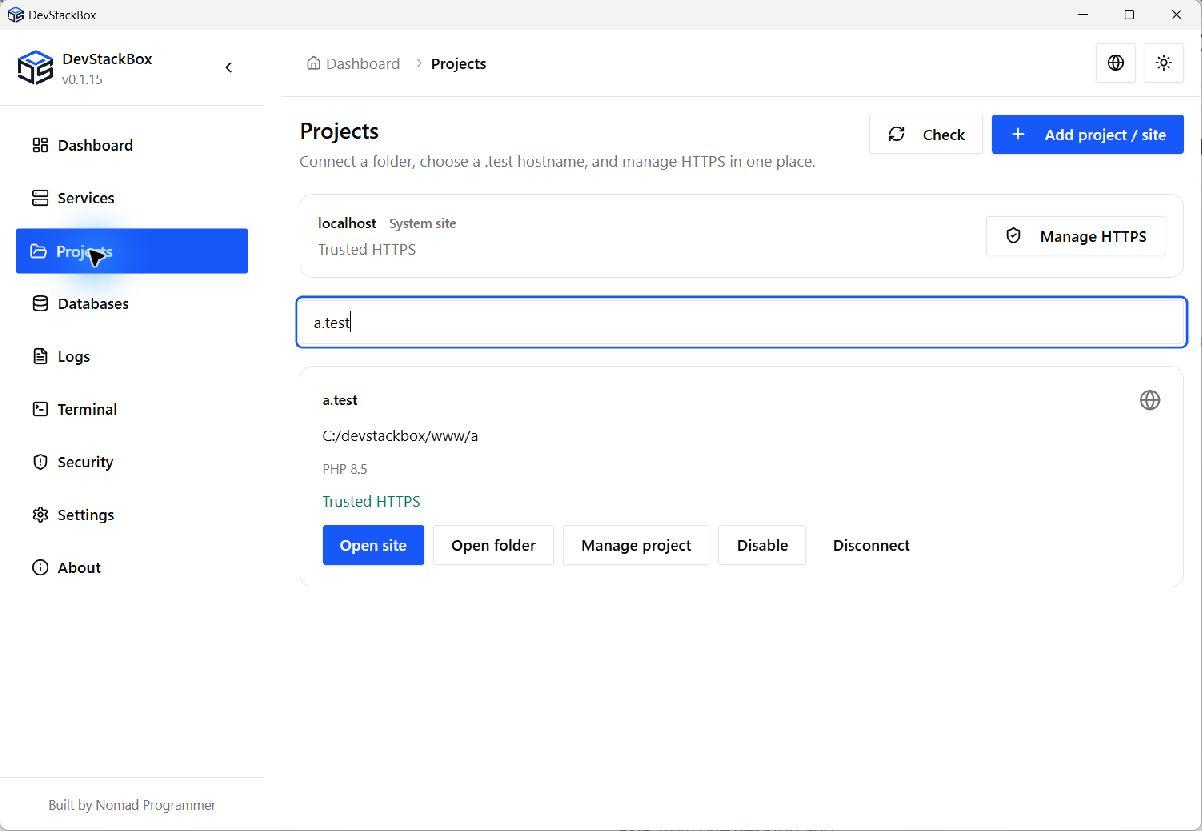Click the Projects breadcrumb text

458,63
